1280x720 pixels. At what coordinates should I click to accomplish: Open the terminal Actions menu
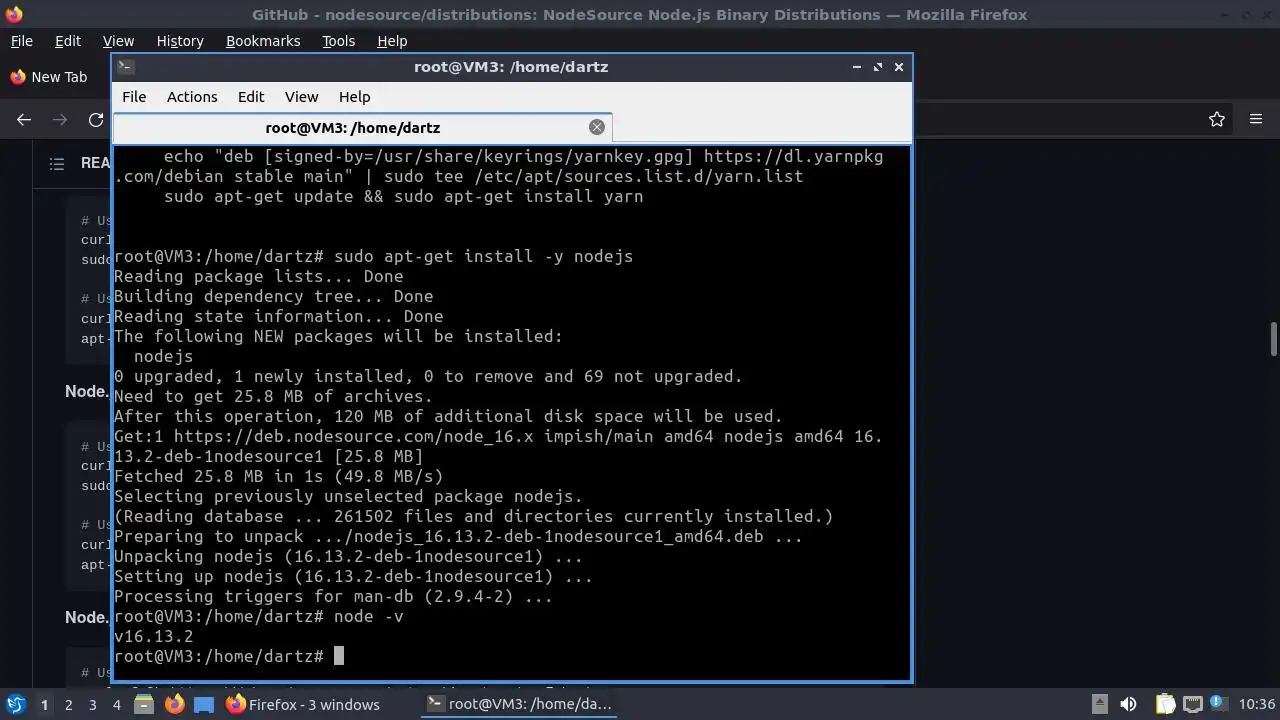[x=192, y=97]
